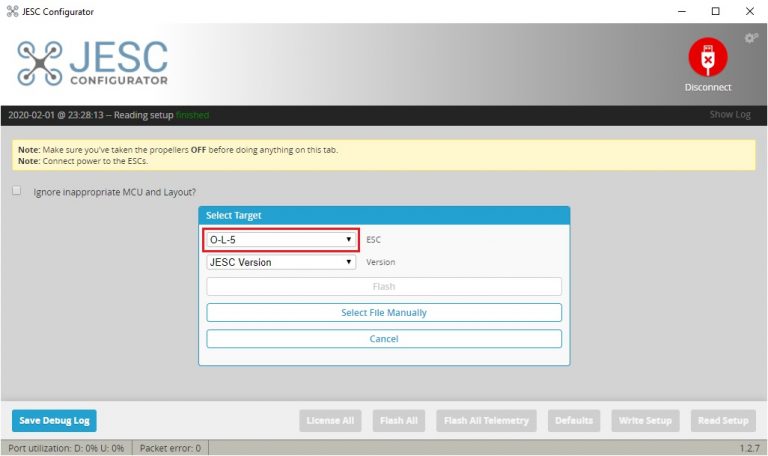This screenshot has width=768, height=456.
Task: Click the Defaults button
Action: [574, 420]
